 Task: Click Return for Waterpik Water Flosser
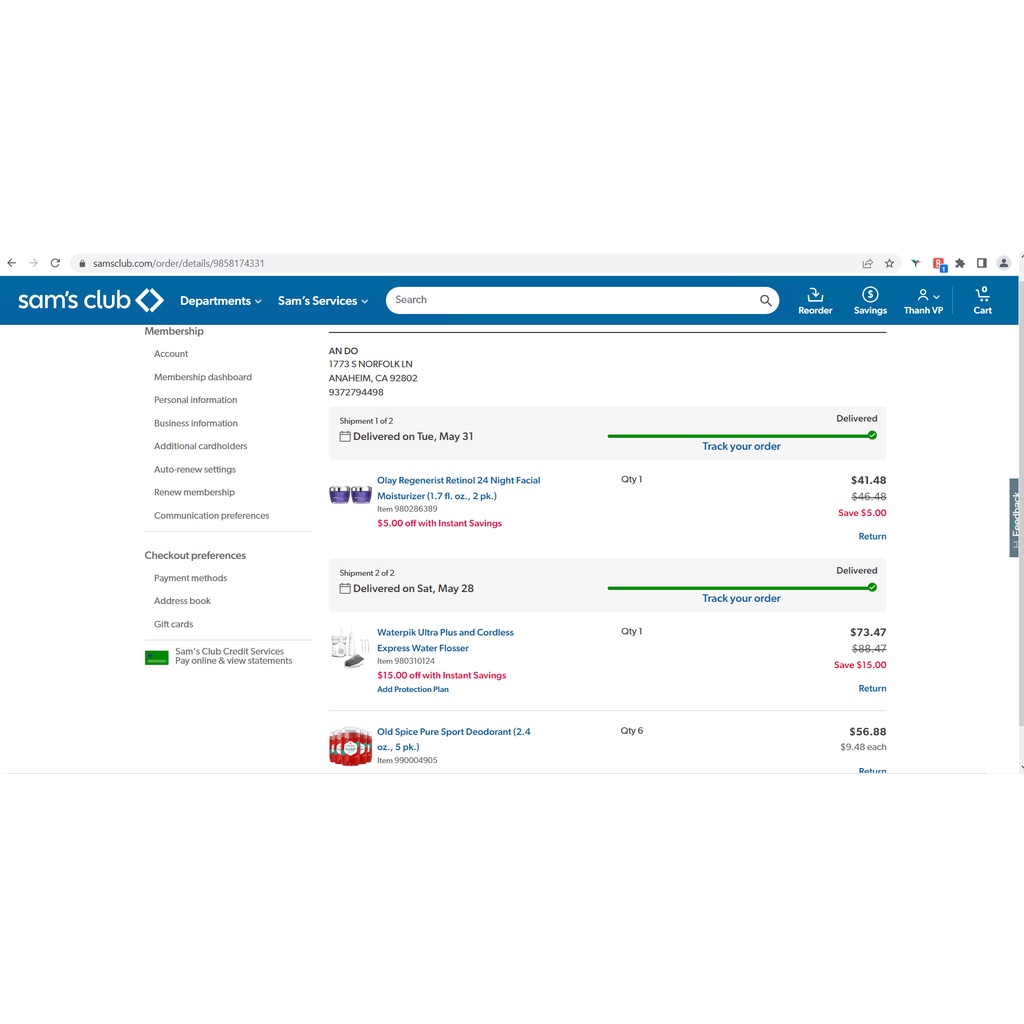point(872,688)
